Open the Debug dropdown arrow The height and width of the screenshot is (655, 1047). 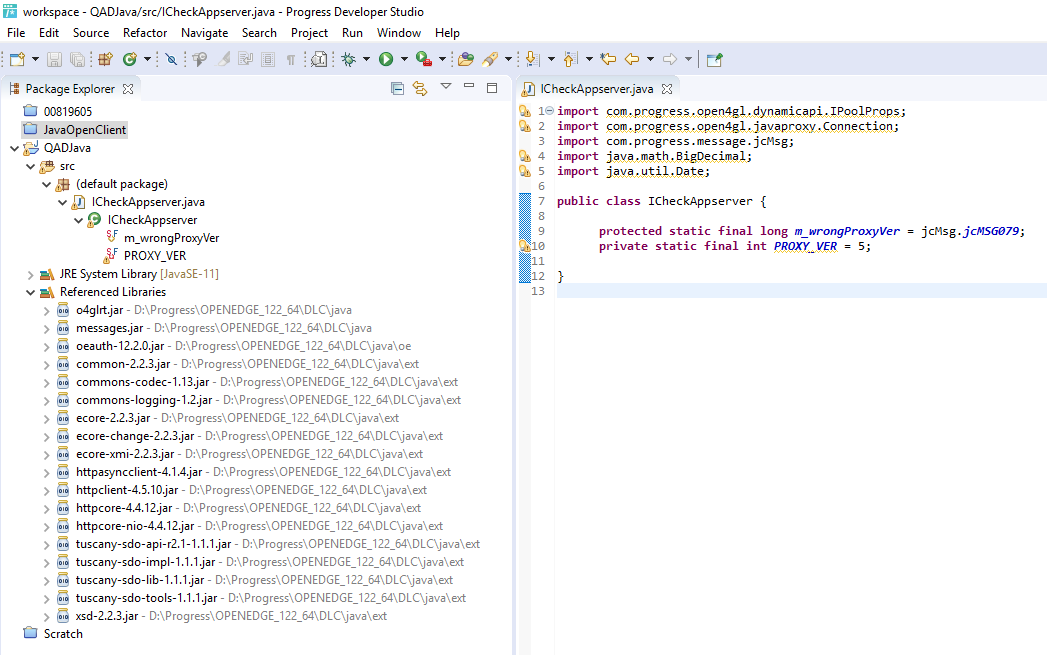pyautogui.click(x=366, y=59)
